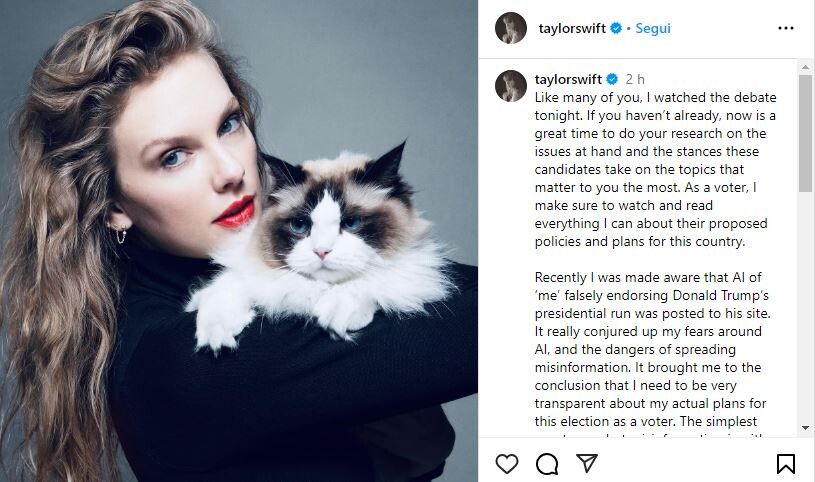Click the caption scrollbar thumb

click(x=806, y=133)
